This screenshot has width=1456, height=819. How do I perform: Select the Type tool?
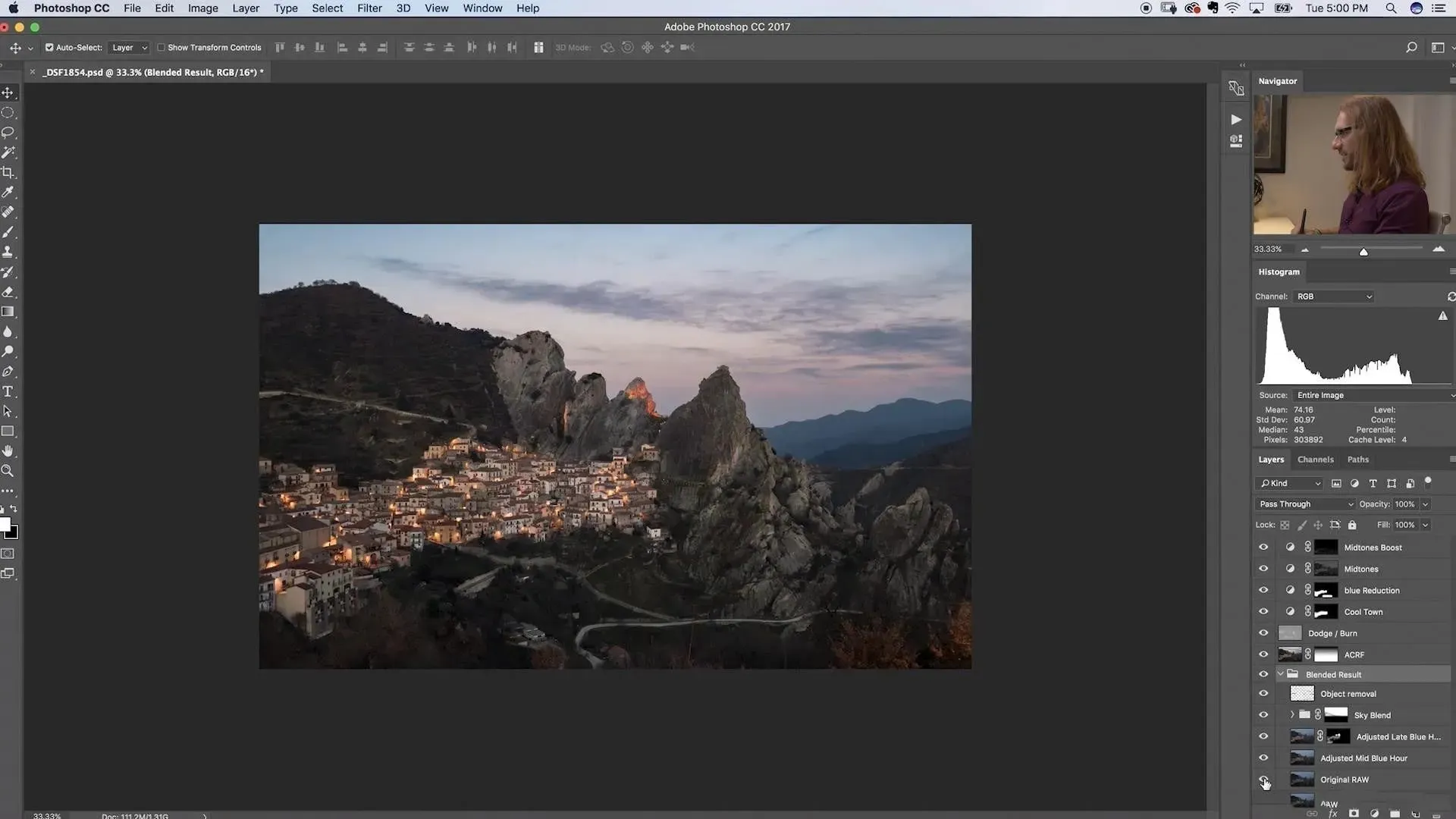pos(8,391)
